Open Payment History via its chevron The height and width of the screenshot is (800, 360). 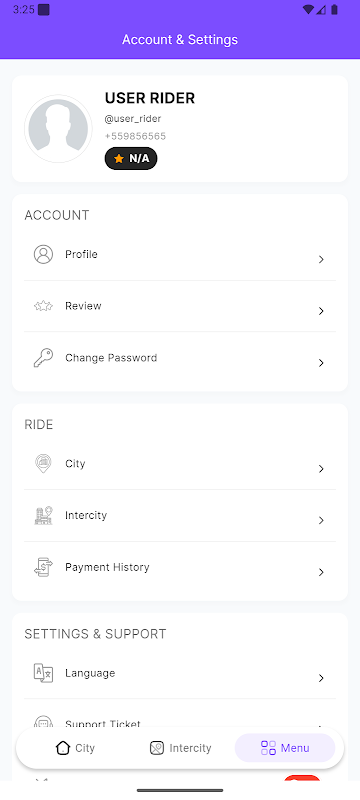pyautogui.click(x=321, y=572)
